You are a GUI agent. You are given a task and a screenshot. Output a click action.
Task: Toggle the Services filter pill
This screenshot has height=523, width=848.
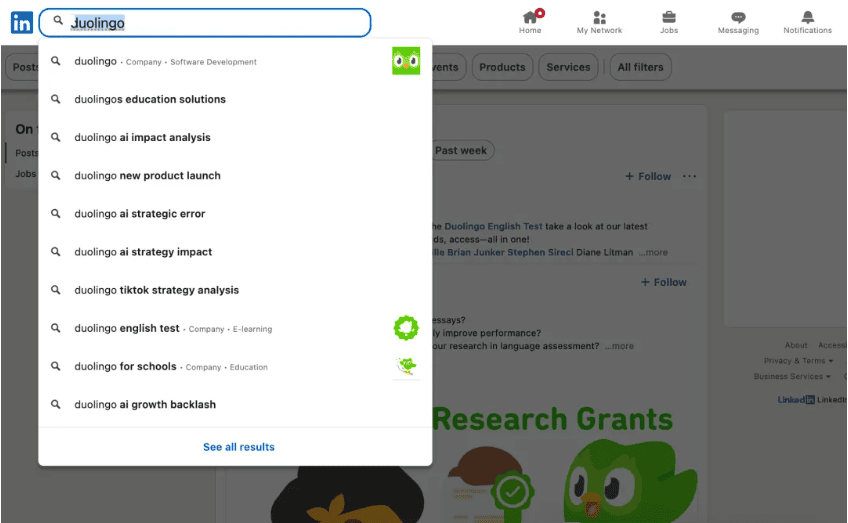[x=568, y=68]
